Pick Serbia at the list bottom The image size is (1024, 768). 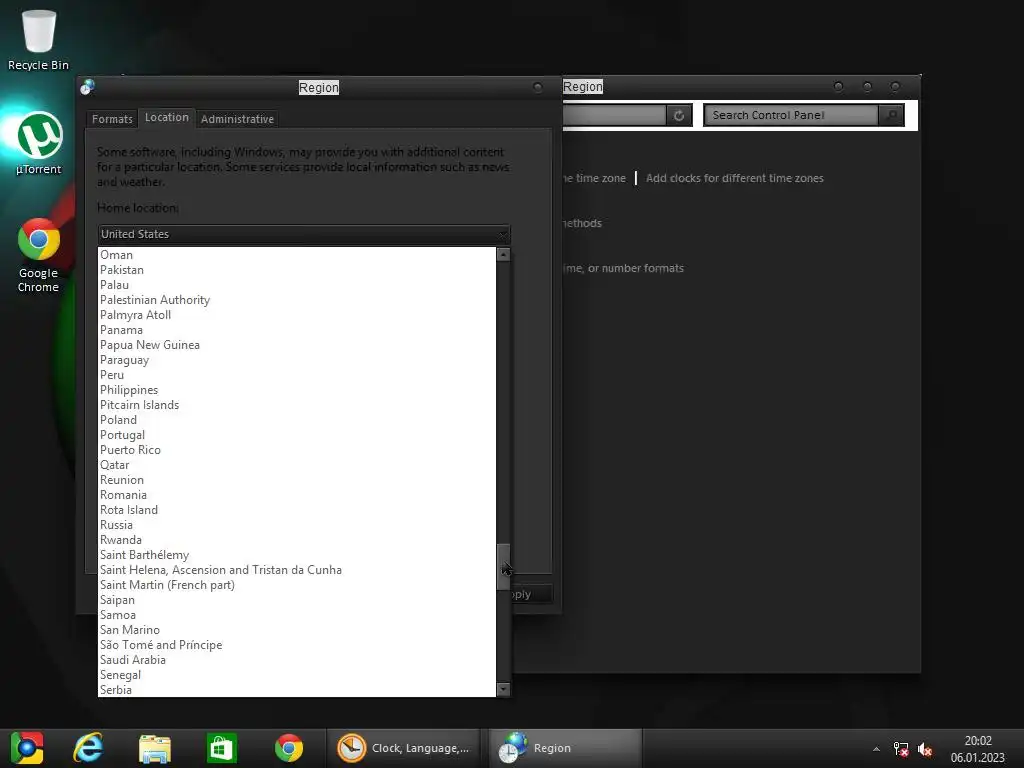pyautogui.click(x=297, y=690)
